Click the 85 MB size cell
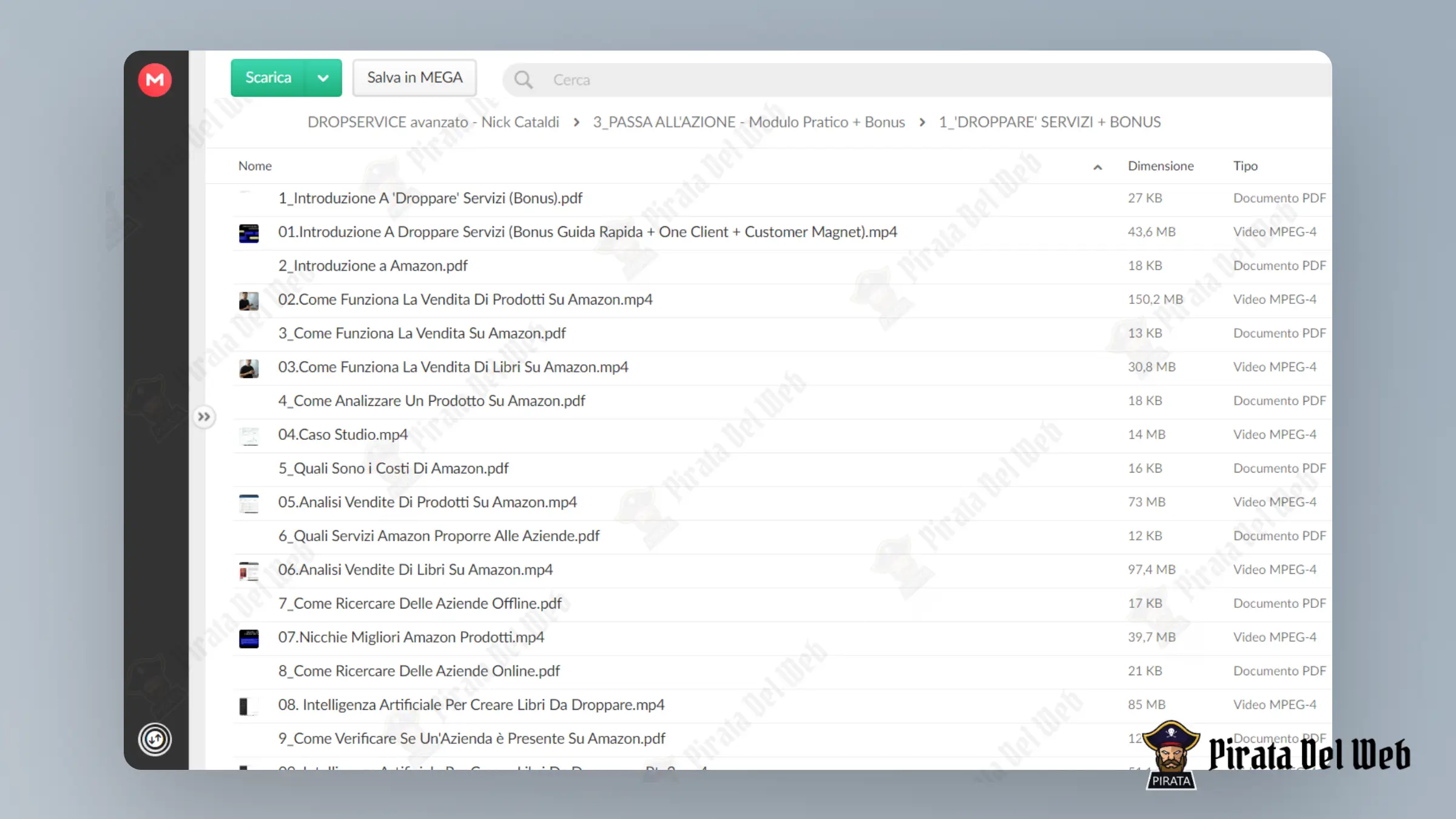 (1147, 704)
